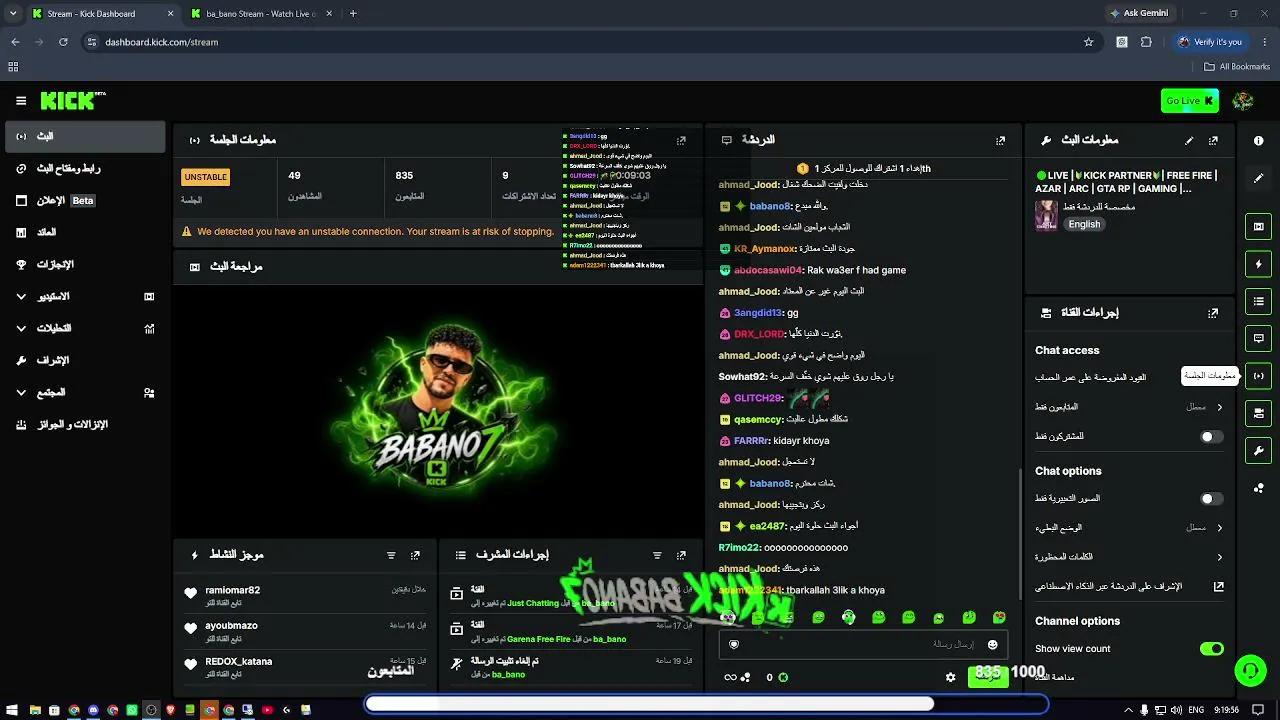Pop out the معلومات الجلسة panel
Viewport: 1280px width, 720px height.
point(681,141)
